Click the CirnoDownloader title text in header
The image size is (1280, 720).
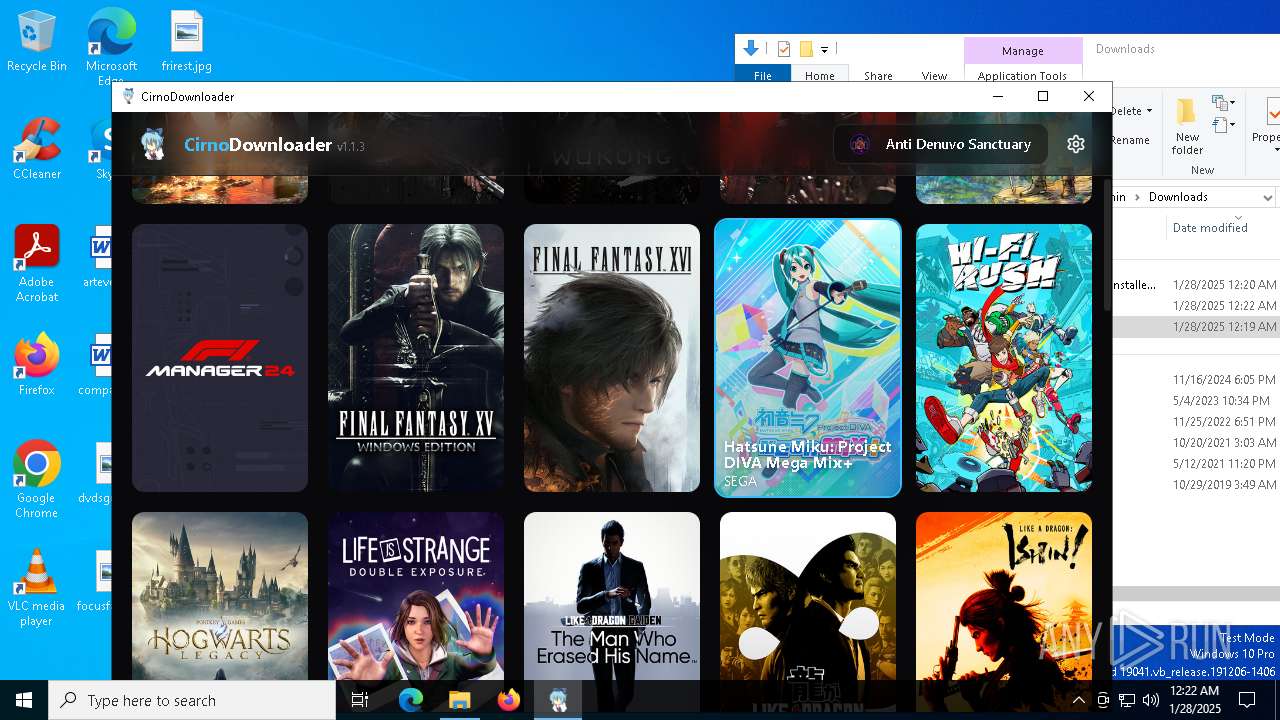(257, 145)
